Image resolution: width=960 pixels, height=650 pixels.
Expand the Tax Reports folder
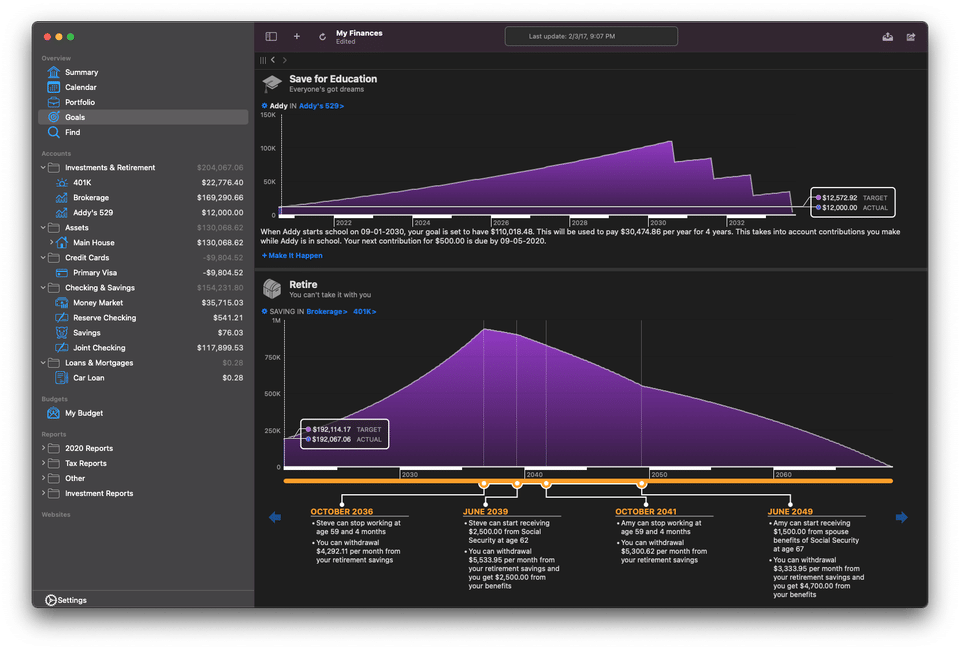click(x=43, y=464)
